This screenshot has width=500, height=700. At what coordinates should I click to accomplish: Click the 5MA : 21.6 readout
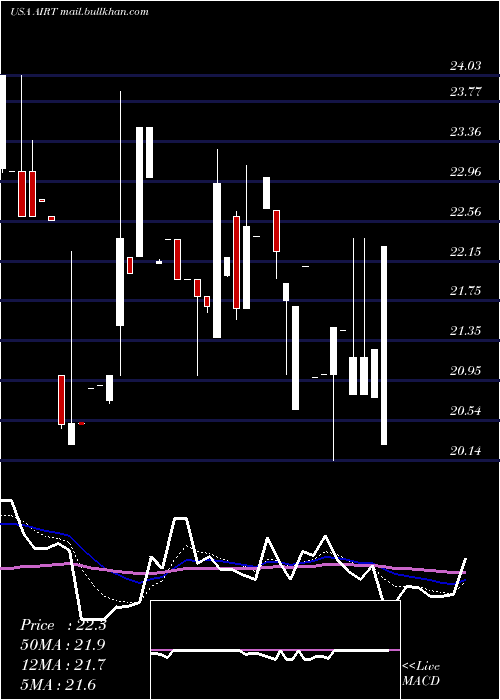click(58, 684)
